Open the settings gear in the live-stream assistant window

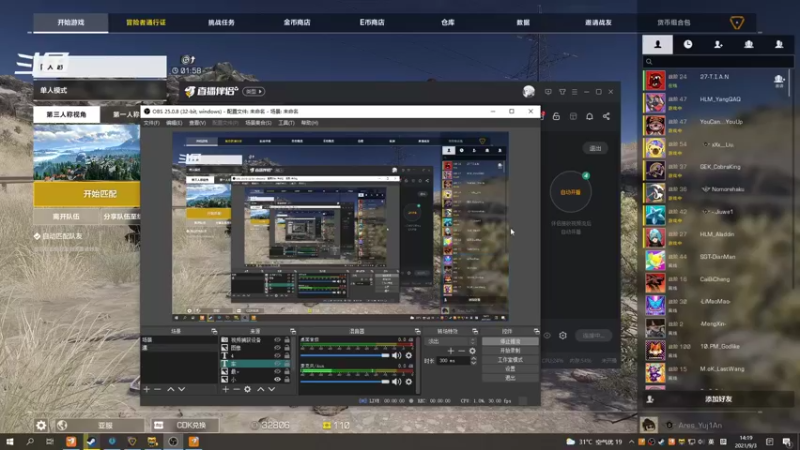pyautogui.click(x=563, y=335)
